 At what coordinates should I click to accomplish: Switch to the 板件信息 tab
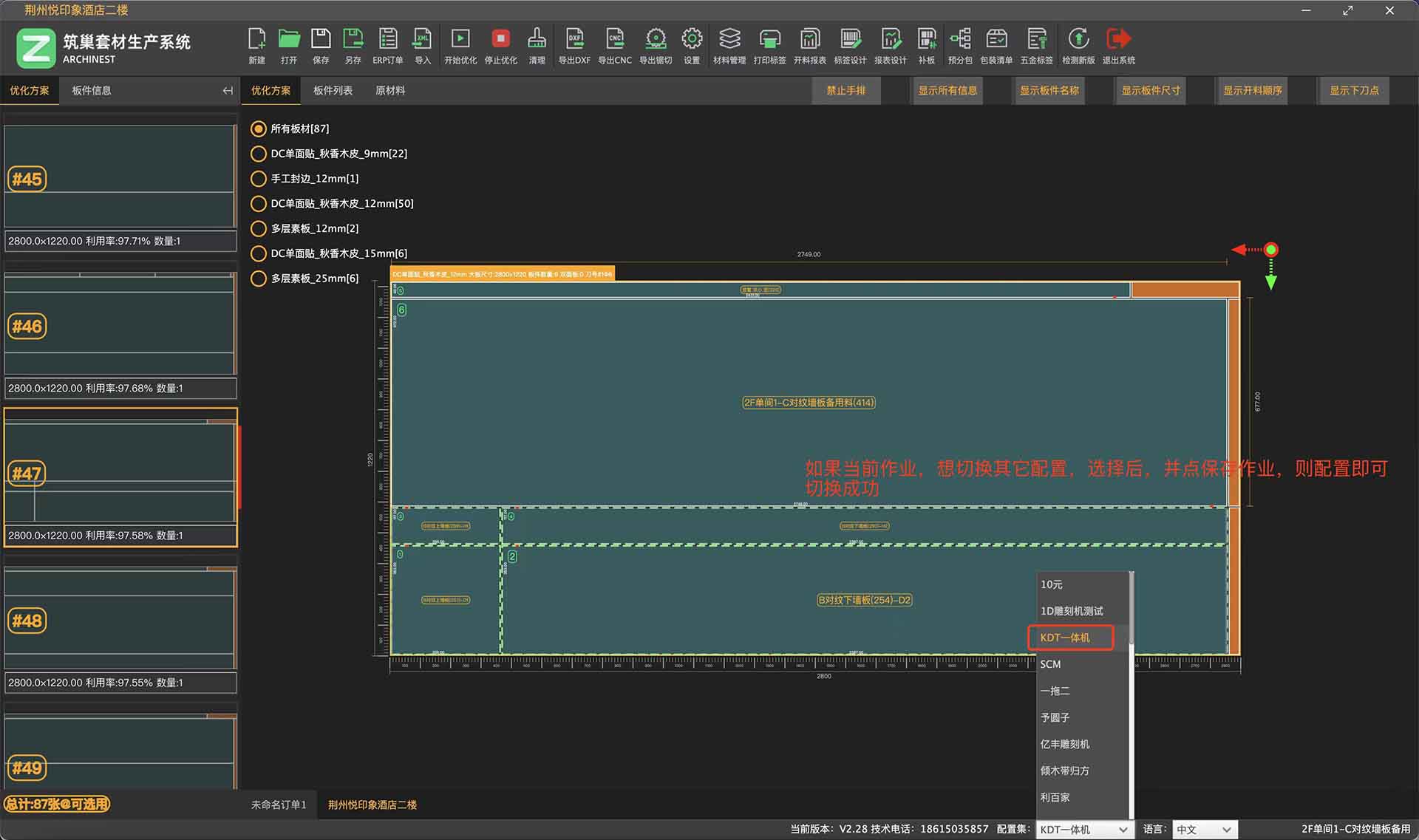91,90
